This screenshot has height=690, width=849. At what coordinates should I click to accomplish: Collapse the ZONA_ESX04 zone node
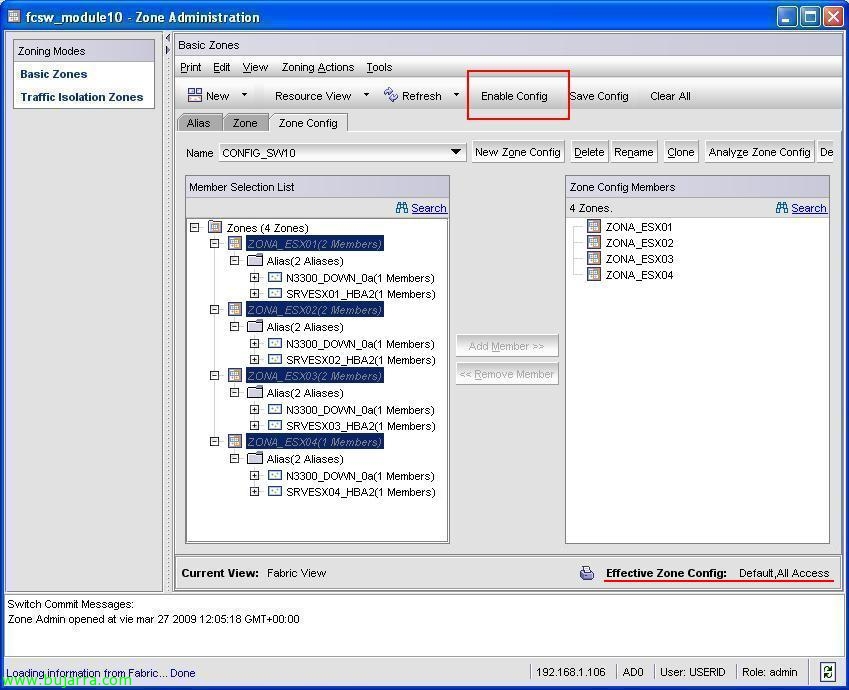coord(215,442)
